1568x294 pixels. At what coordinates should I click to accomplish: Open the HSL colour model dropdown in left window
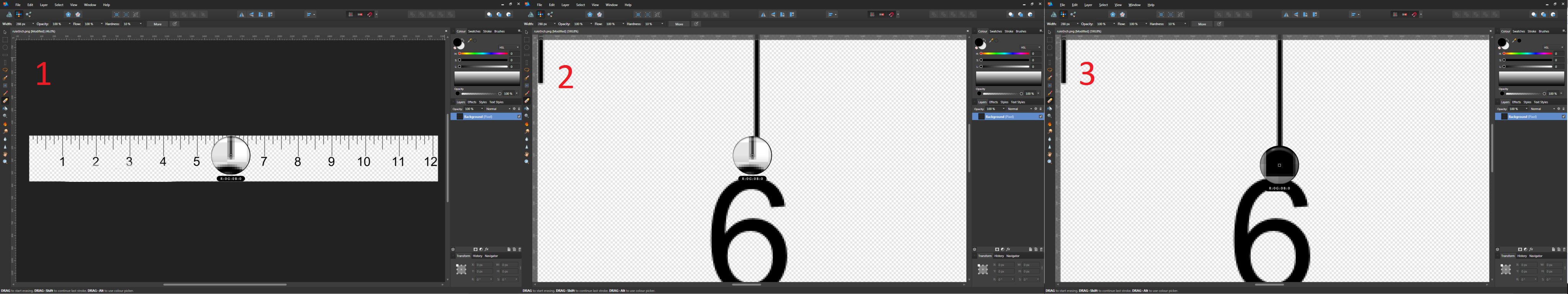pos(509,47)
